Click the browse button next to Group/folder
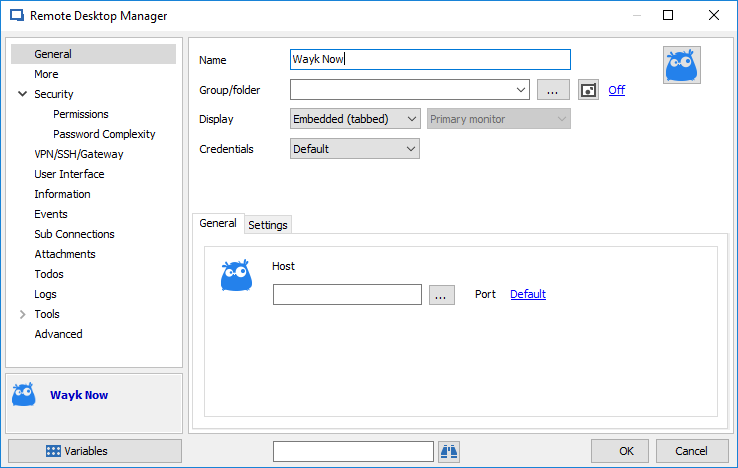Viewport: 738px width, 468px height. coord(553,90)
